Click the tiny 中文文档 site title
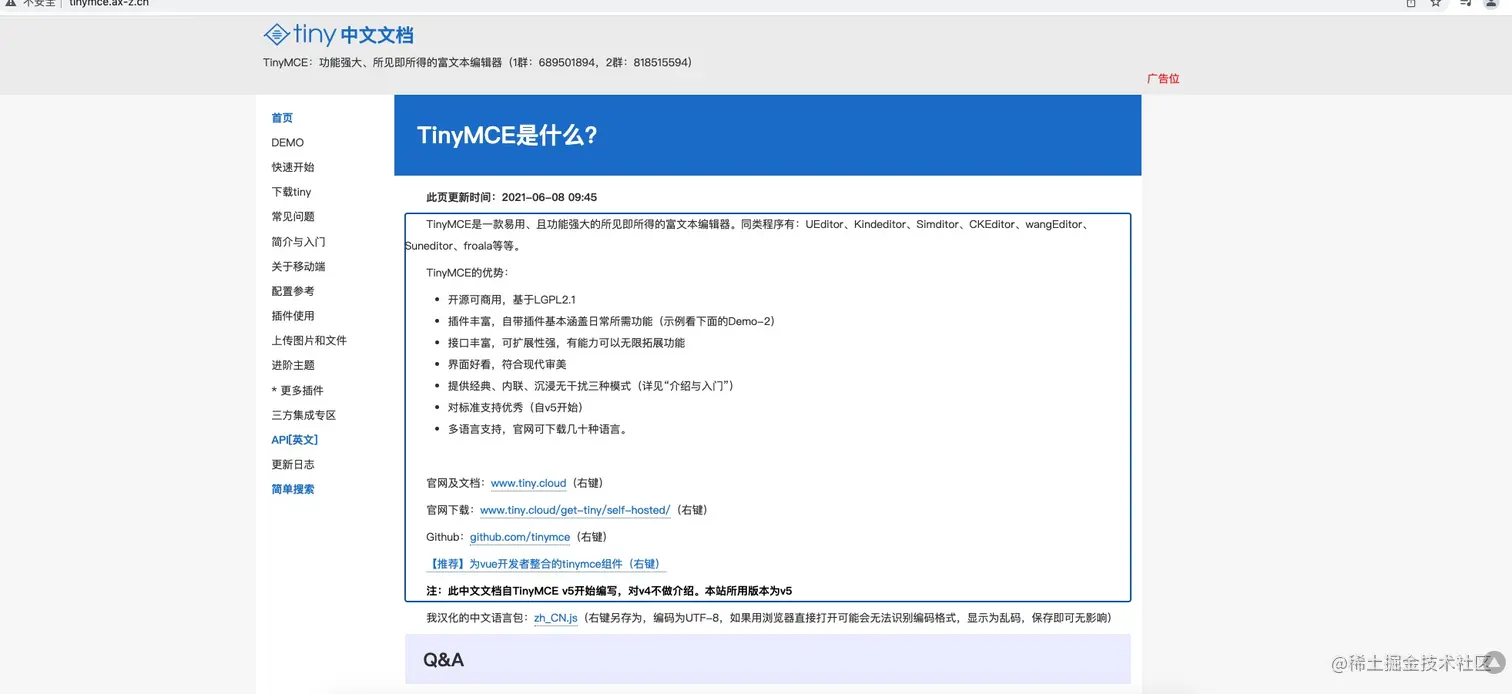 coord(338,35)
